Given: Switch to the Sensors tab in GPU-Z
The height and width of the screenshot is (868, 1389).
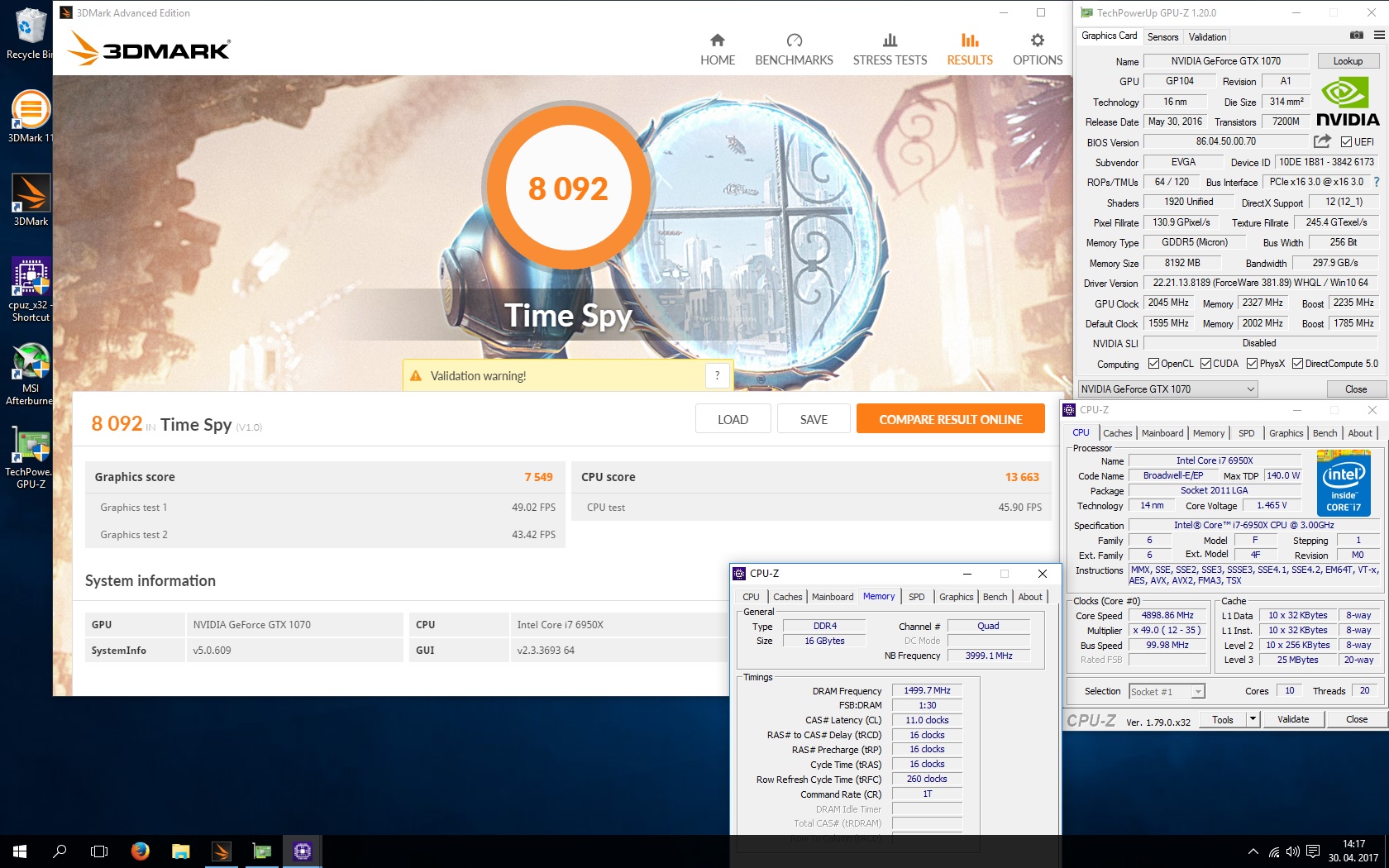Looking at the screenshot, I should 1162,37.
